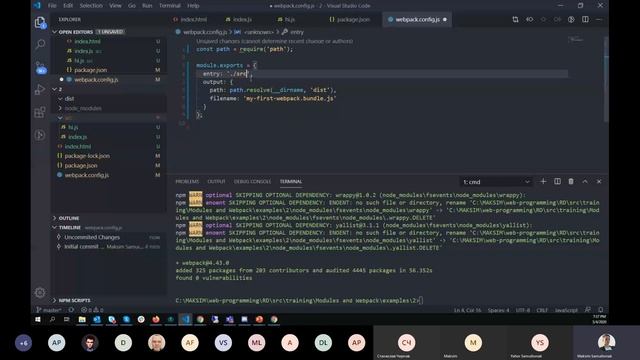Click the Visual Studio Code taskbar icon

click(x=185, y=319)
